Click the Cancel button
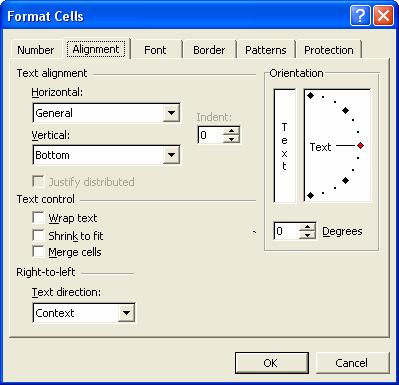The image size is (399, 385). tap(352, 363)
